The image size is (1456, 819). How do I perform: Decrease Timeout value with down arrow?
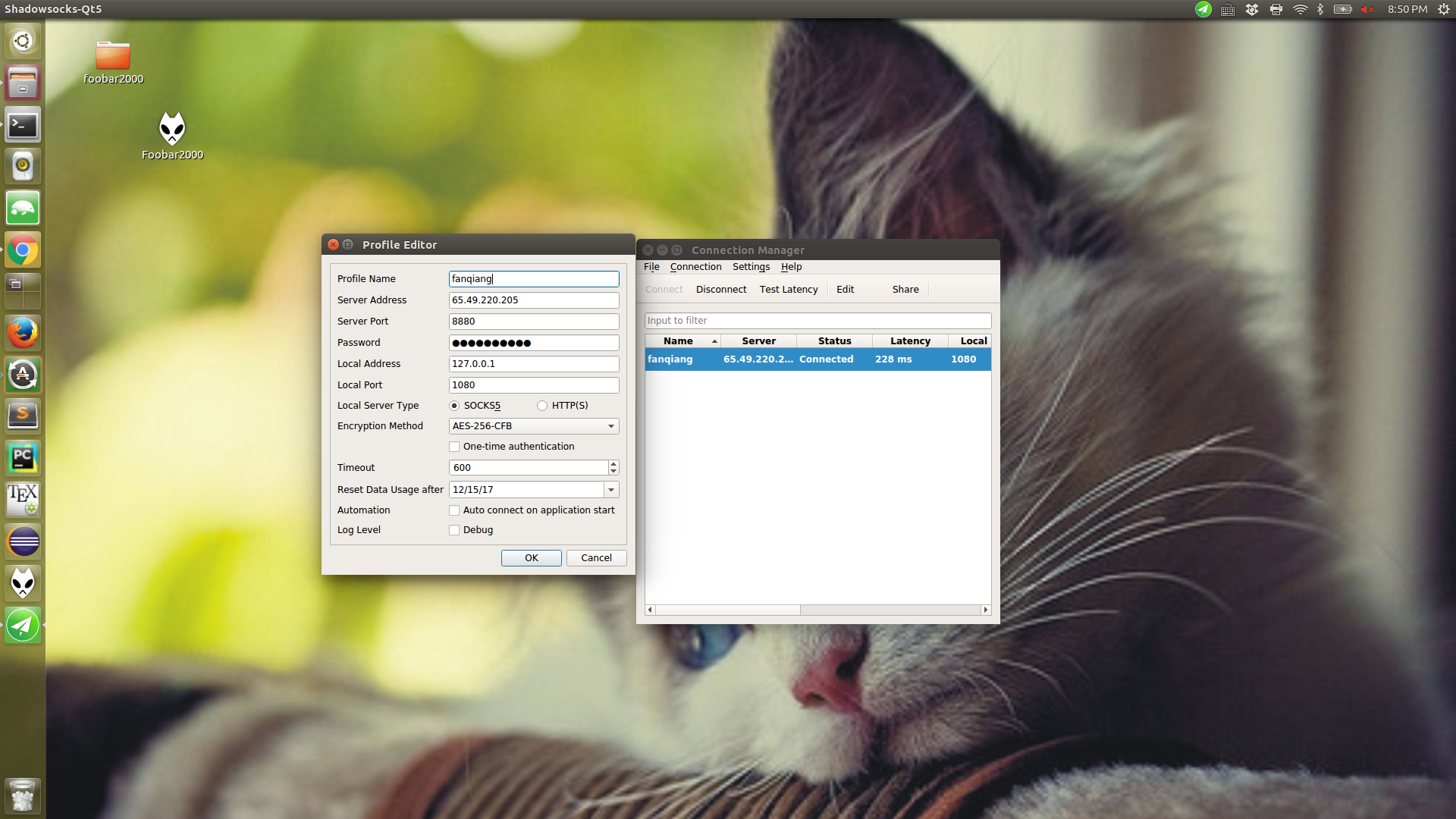[613, 472]
